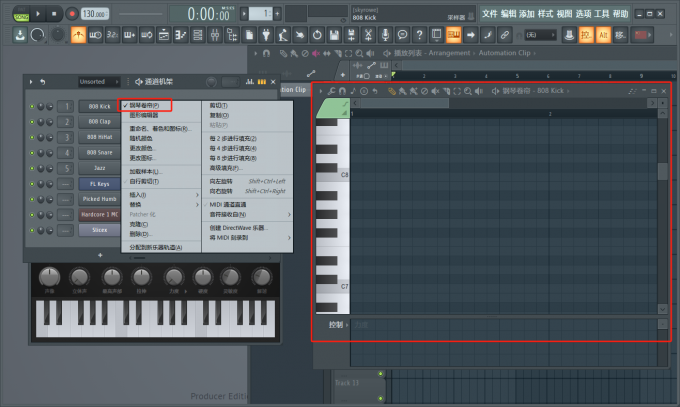
Task: Mute the Slicex channel green LED
Action: pyautogui.click(x=32, y=230)
